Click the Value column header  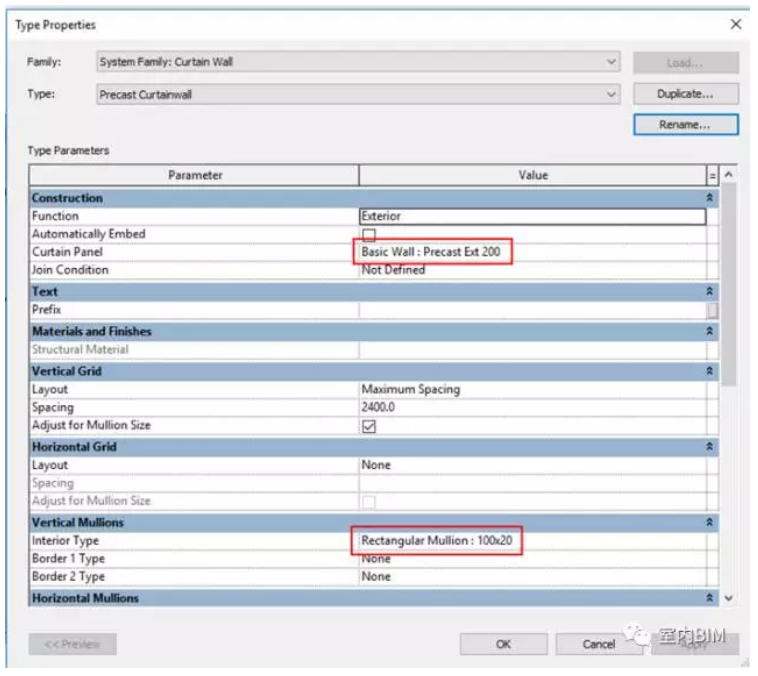point(533,175)
